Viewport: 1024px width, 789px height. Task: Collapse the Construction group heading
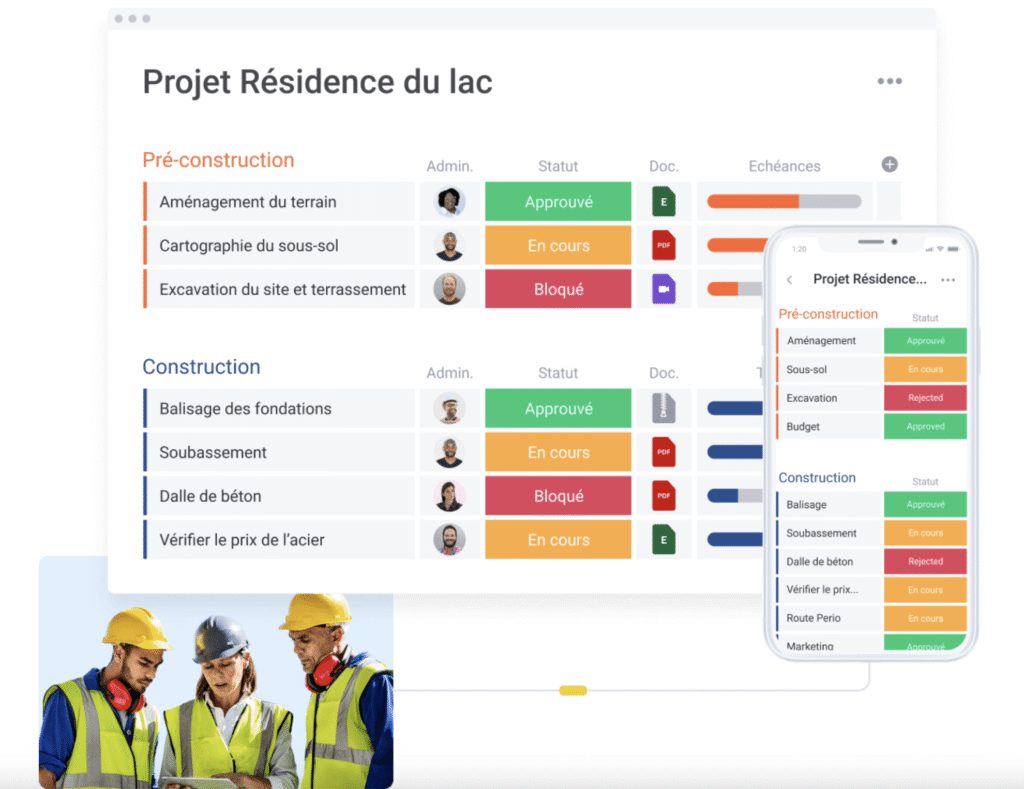coord(201,367)
